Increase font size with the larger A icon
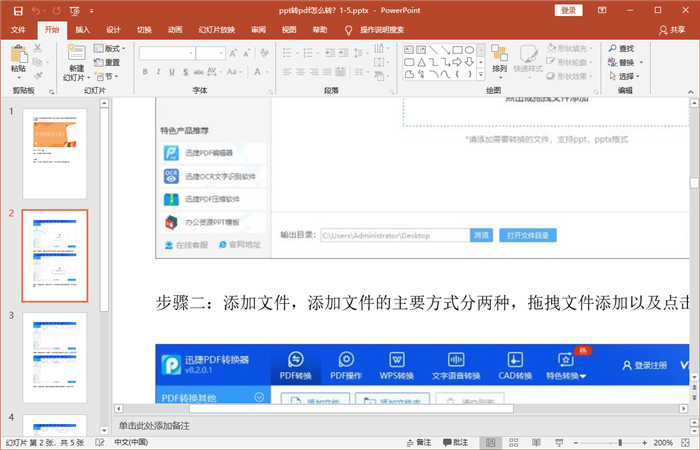This screenshot has height=450, width=700. tap(233, 54)
